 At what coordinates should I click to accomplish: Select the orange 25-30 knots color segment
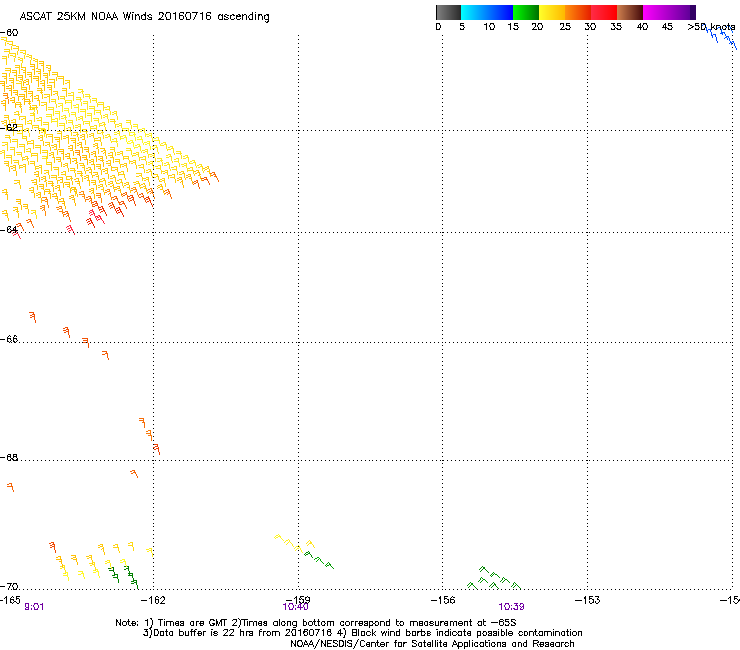pyautogui.click(x=578, y=12)
